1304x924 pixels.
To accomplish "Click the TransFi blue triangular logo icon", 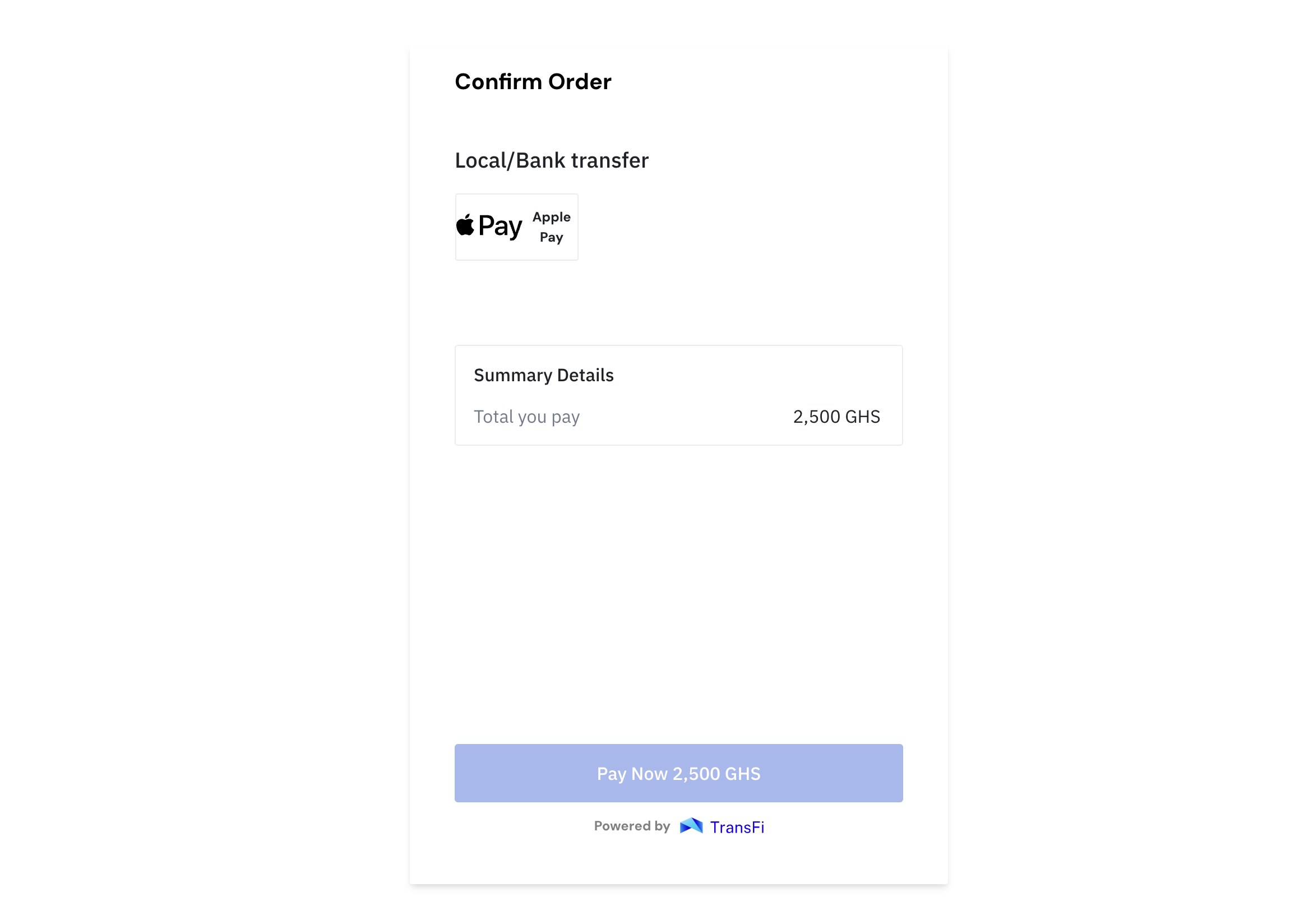I will click(x=691, y=826).
